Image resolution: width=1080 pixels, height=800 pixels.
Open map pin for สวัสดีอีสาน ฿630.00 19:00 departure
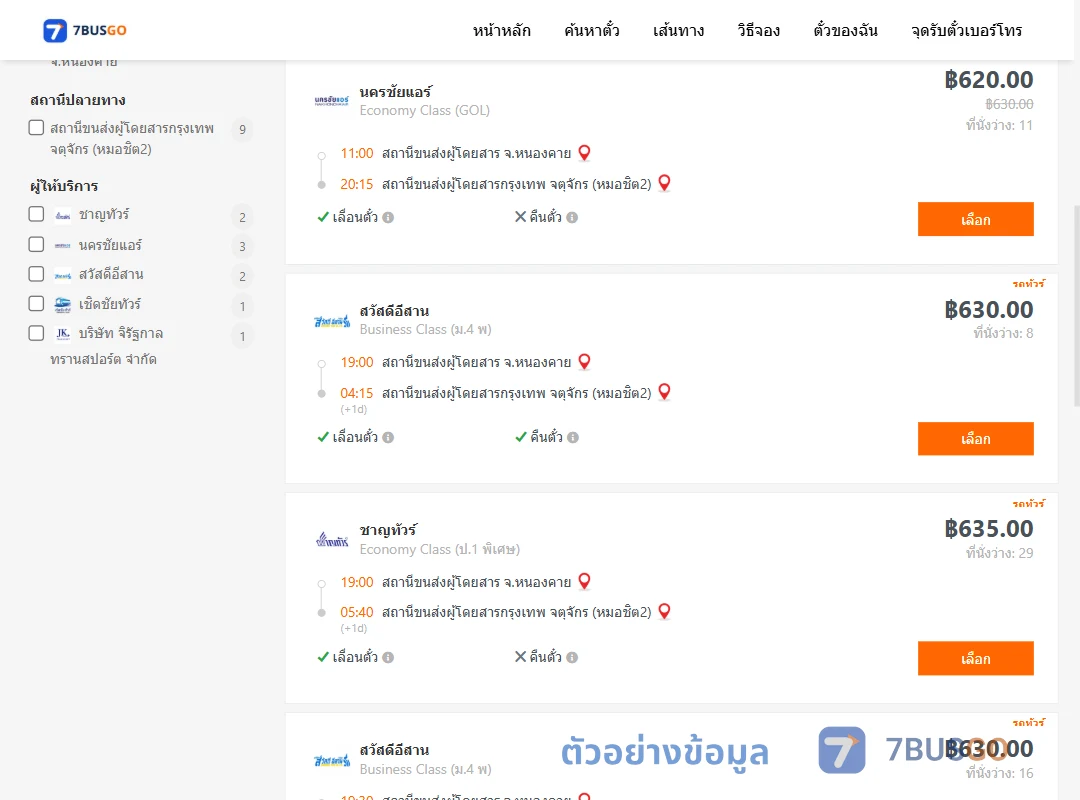(x=584, y=362)
